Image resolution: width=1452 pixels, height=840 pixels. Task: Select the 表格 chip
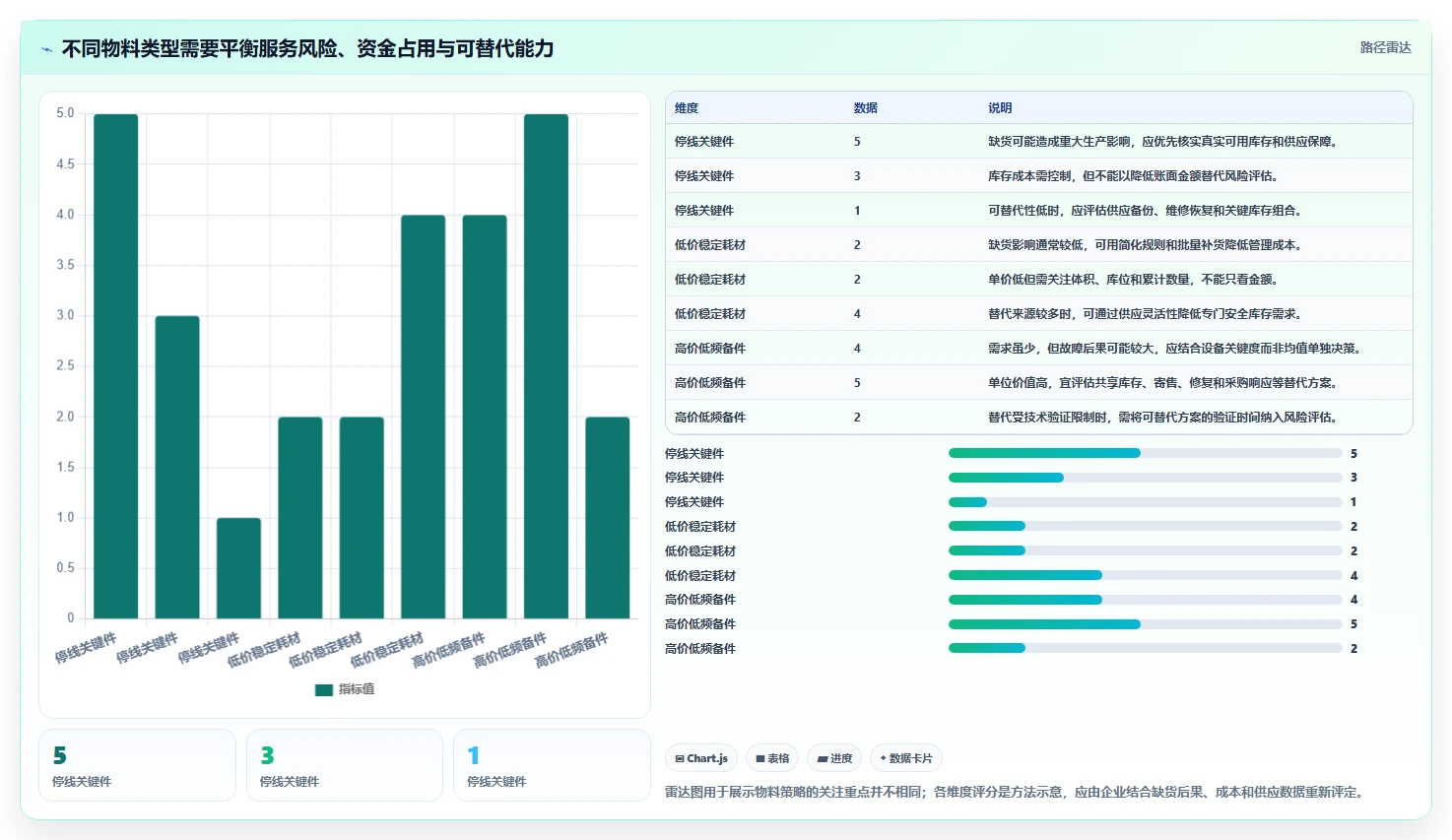click(772, 758)
